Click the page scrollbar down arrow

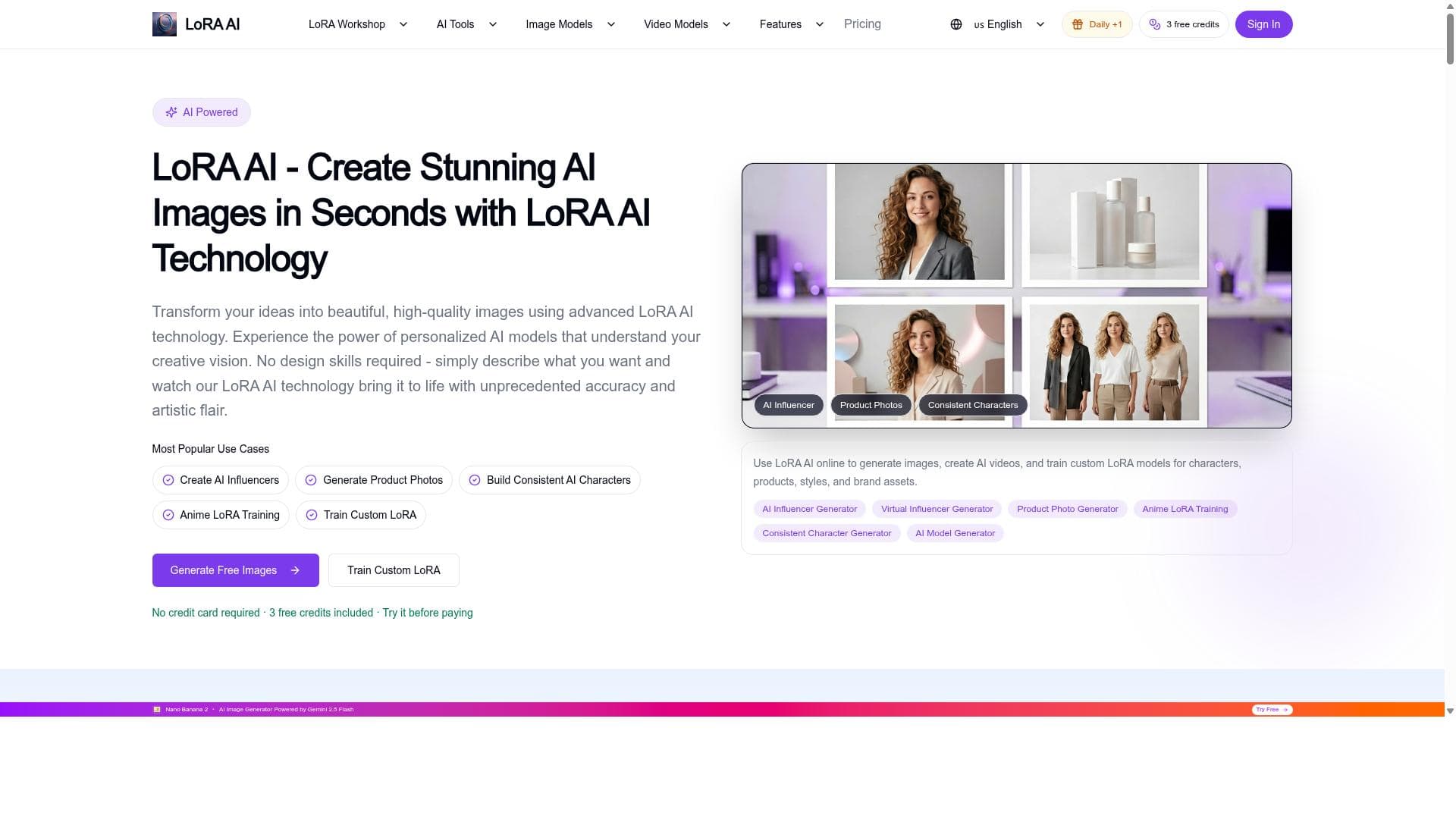[x=1450, y=711]
